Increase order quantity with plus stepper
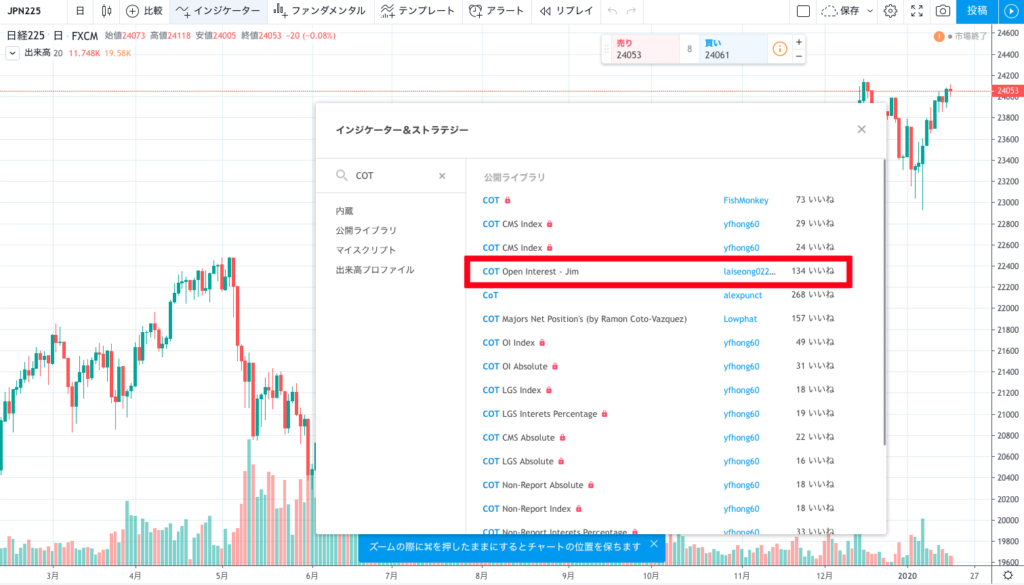 [798, 42]
